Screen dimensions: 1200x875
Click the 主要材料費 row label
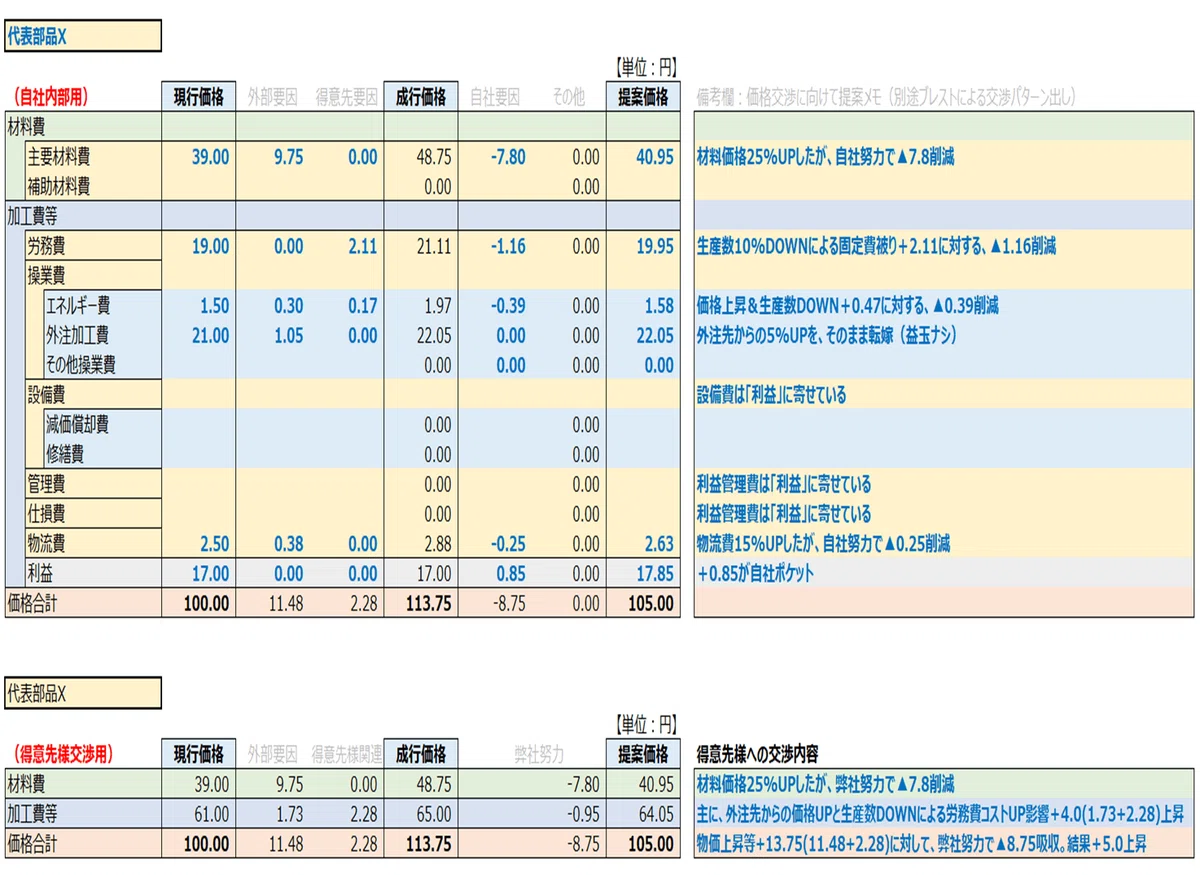pos(93,157)
